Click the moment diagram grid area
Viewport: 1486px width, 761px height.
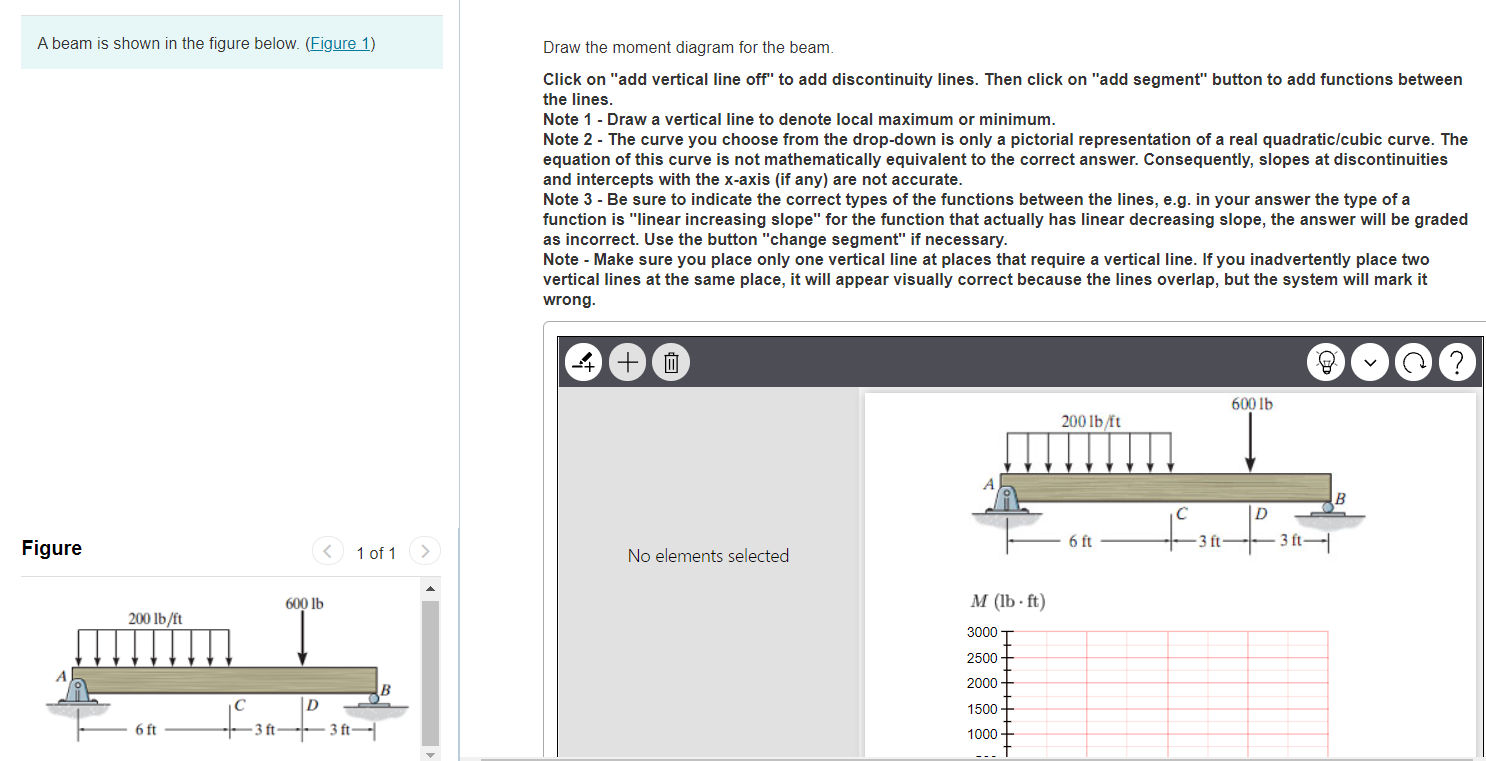click(x=1169, y=693)
